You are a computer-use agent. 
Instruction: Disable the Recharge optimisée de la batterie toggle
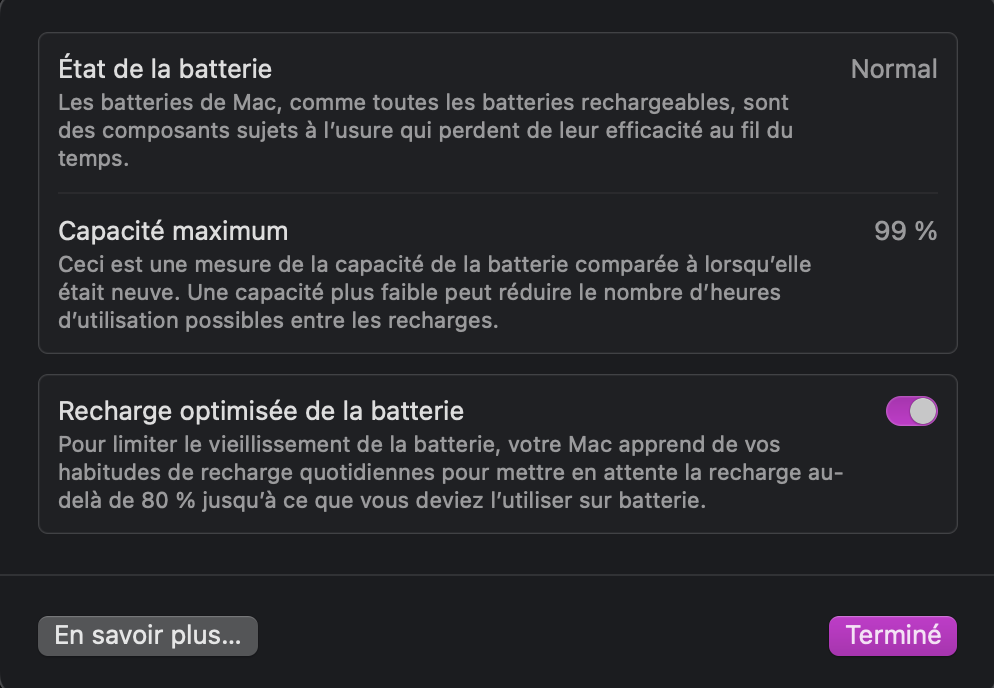(911, 411)
